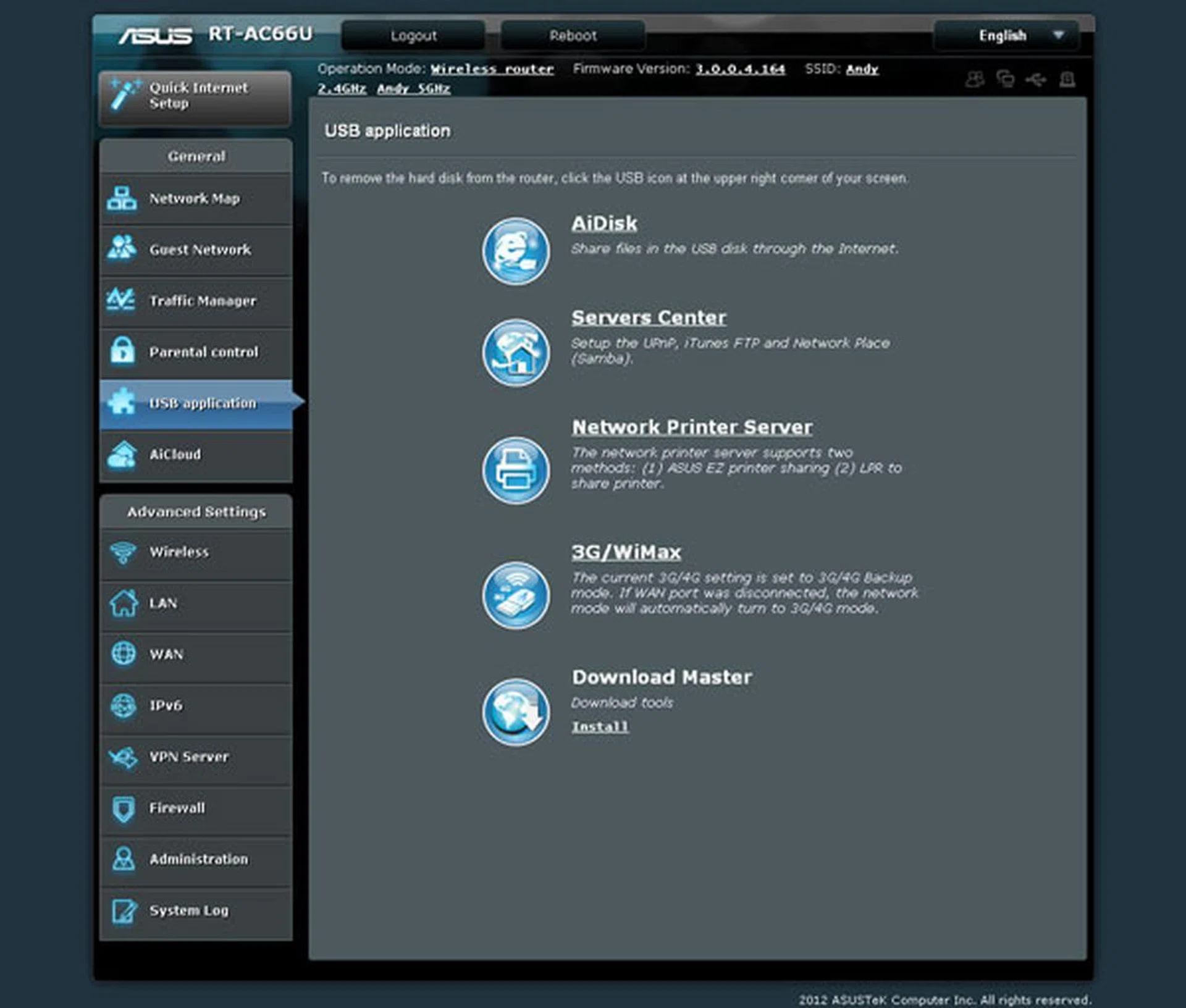Click the Download Master globe icon
Screen dimensions: 1186x1008
pos(515,712)
